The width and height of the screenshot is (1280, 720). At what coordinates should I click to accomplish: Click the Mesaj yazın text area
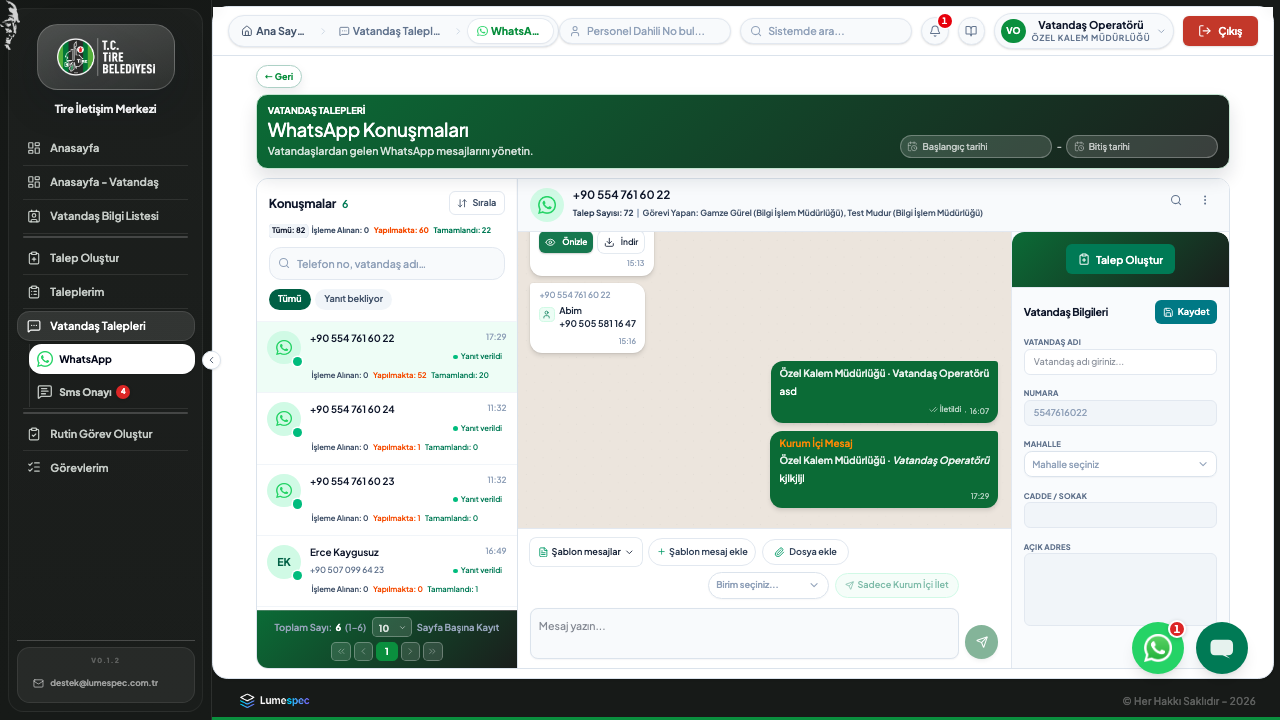[x=744, y=634]
